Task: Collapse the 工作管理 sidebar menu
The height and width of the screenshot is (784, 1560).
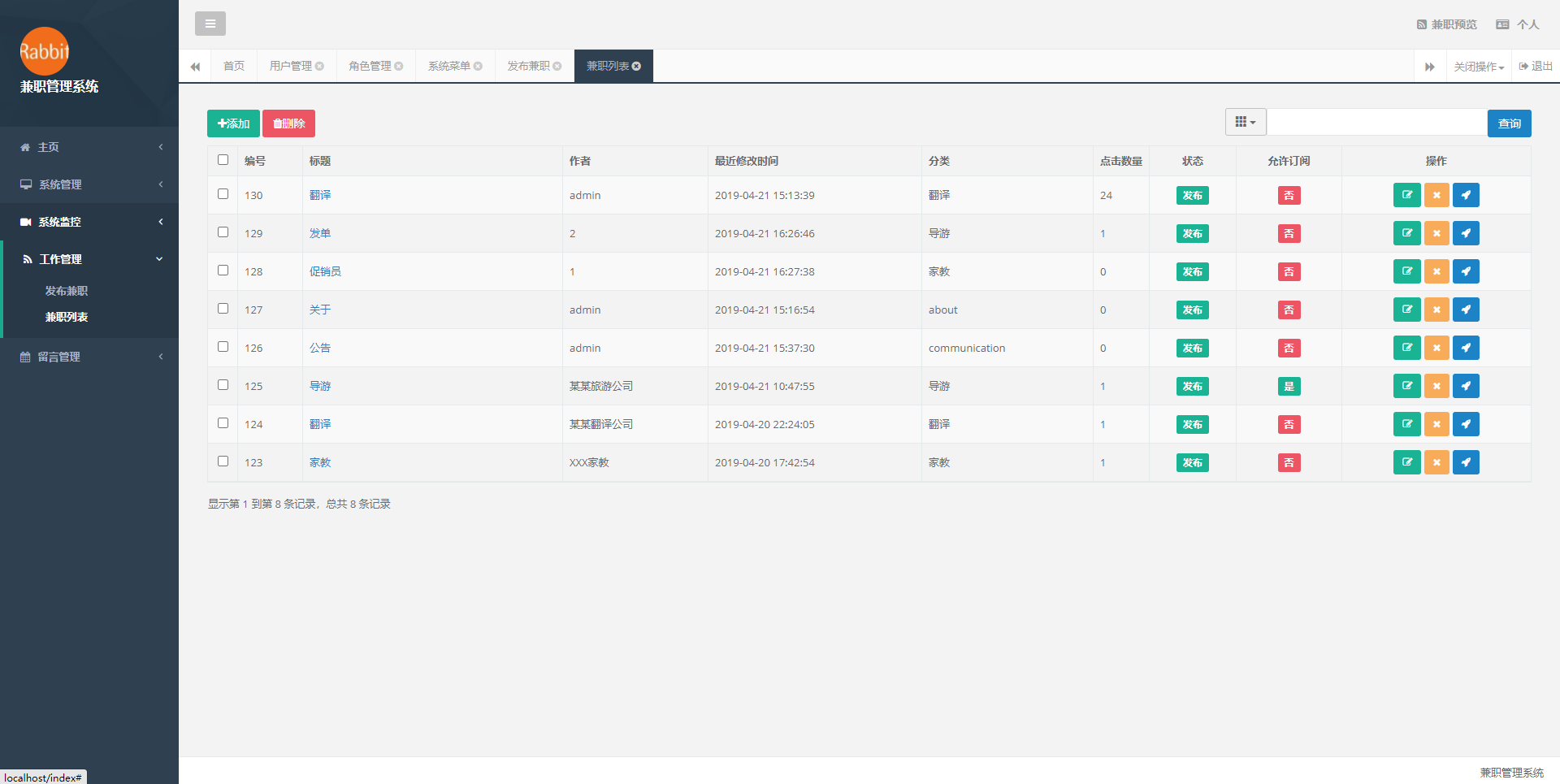Action: point(91,259)
